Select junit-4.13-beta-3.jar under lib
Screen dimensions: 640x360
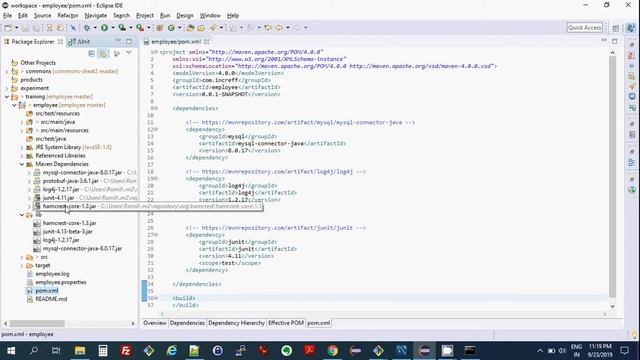point(67,232)
